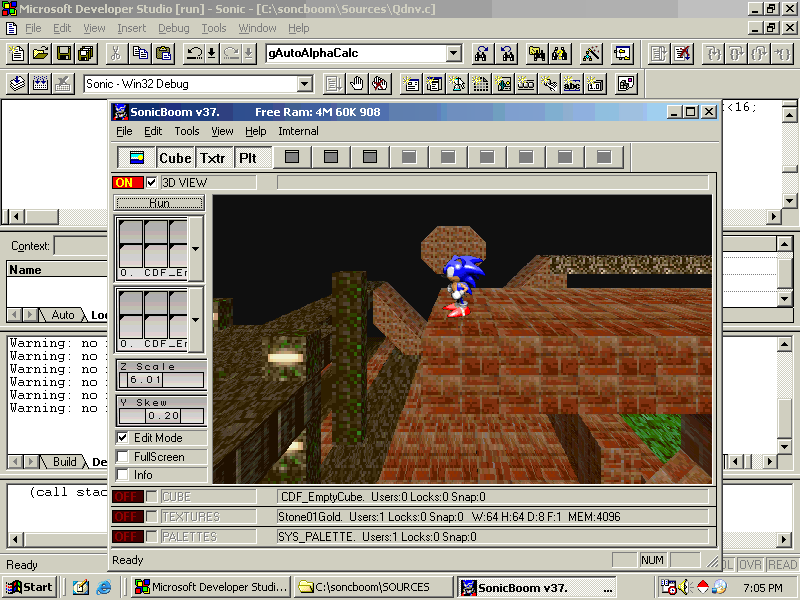Click the Paste clipboard icon
Image resolution: width=800 pixels, height=600 pixels.
point(163,54)
